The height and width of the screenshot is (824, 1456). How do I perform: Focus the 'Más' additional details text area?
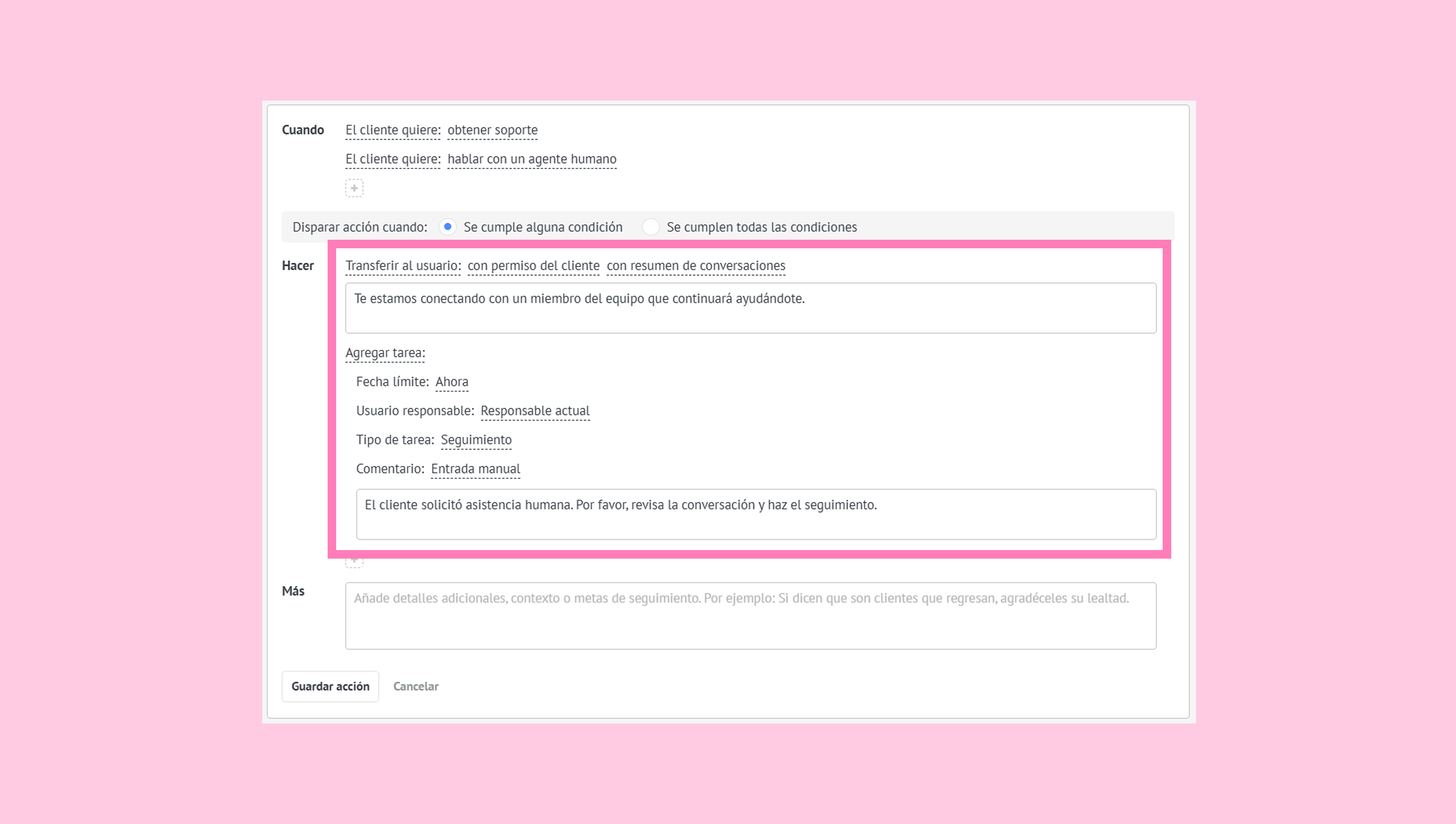point(750,616)
